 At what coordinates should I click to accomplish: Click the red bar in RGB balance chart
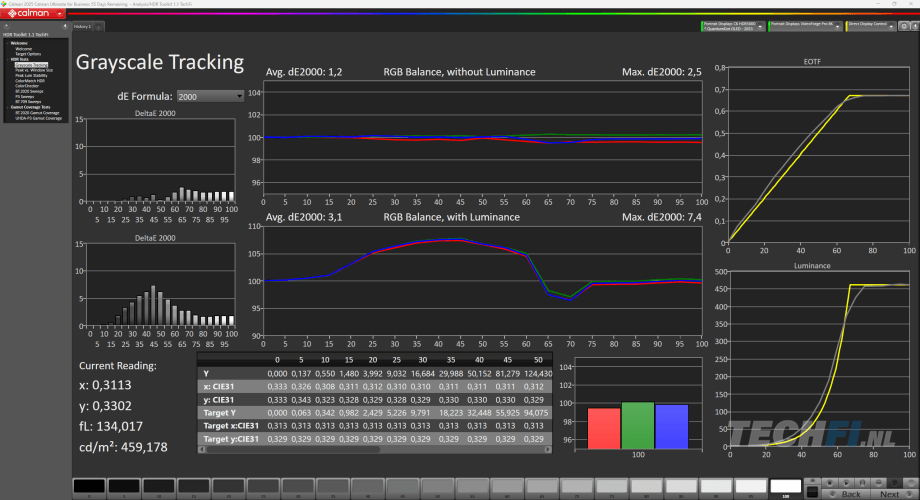click(x=604, y=428)
